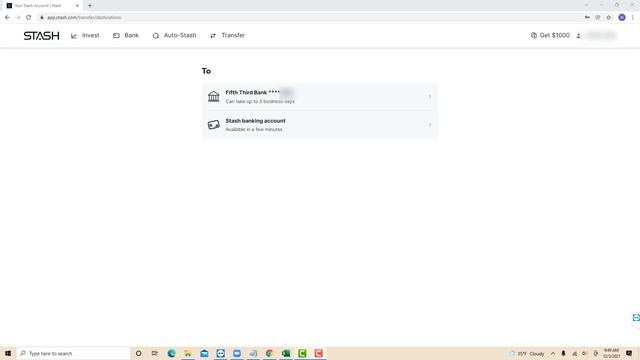
Task: Click the Get $1000 referral link
Action: tap(550, 36)
